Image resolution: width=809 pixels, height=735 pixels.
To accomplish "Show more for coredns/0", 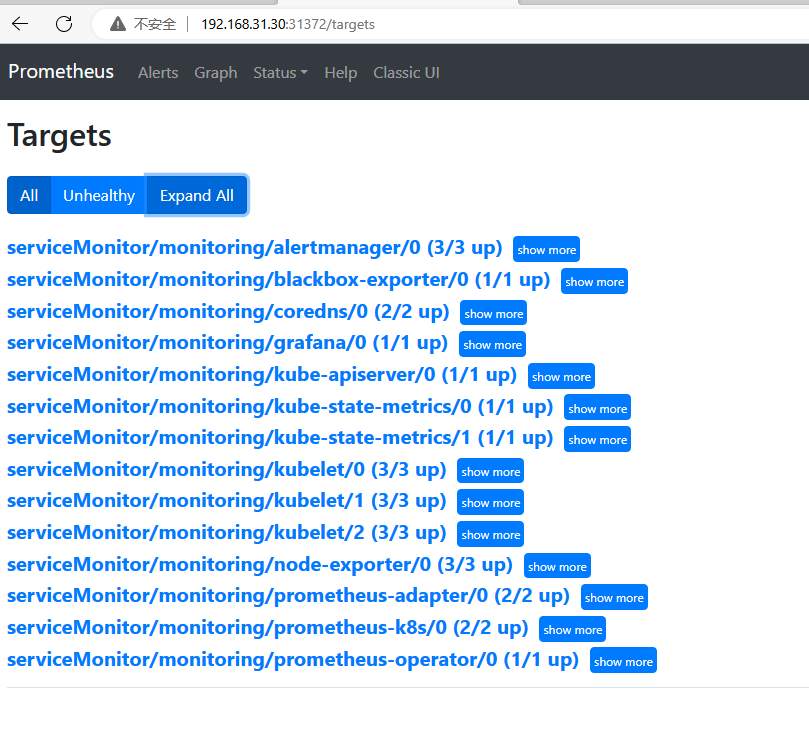I will [493, 314].
